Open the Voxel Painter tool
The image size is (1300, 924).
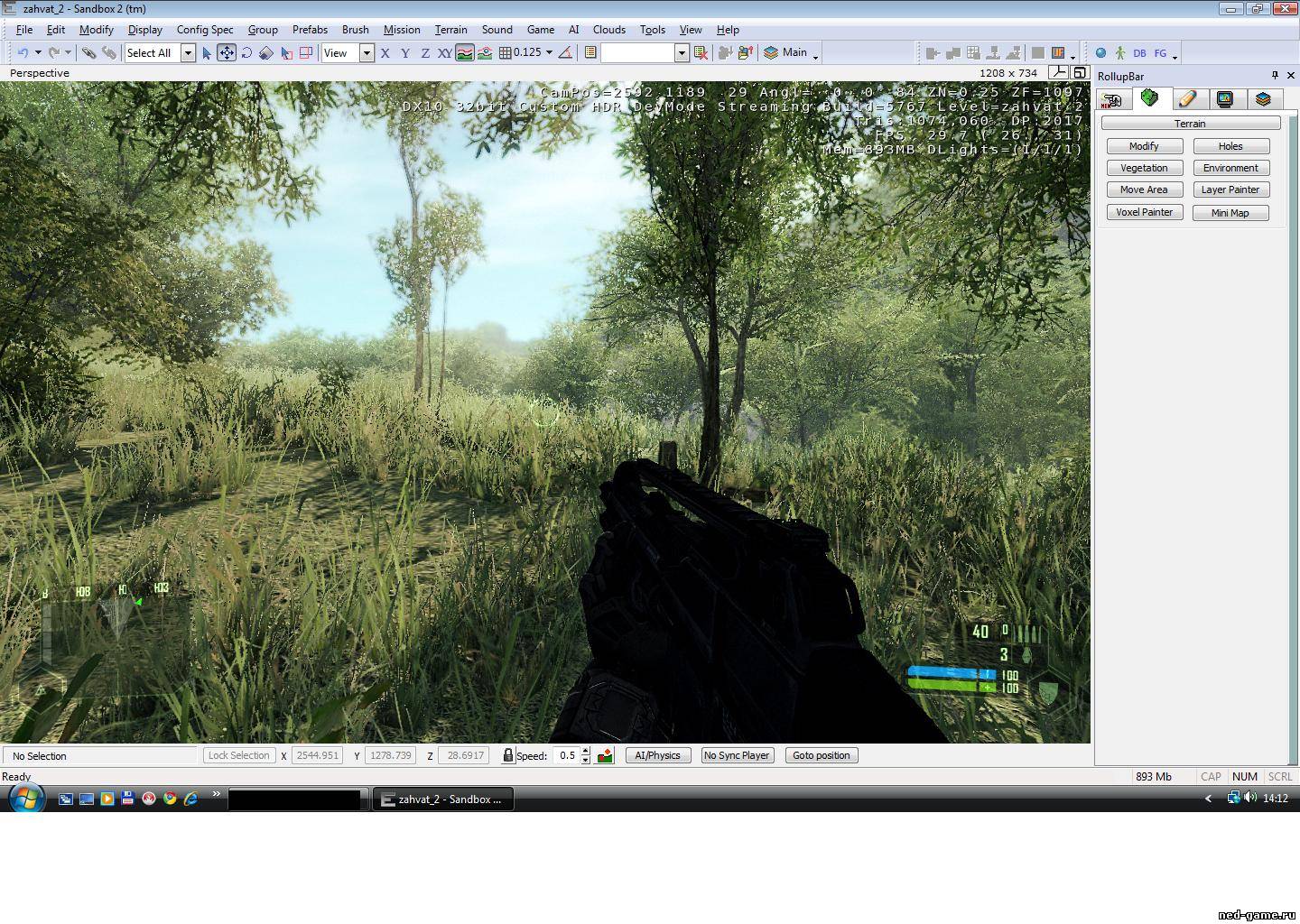(x=1144, y=212)
